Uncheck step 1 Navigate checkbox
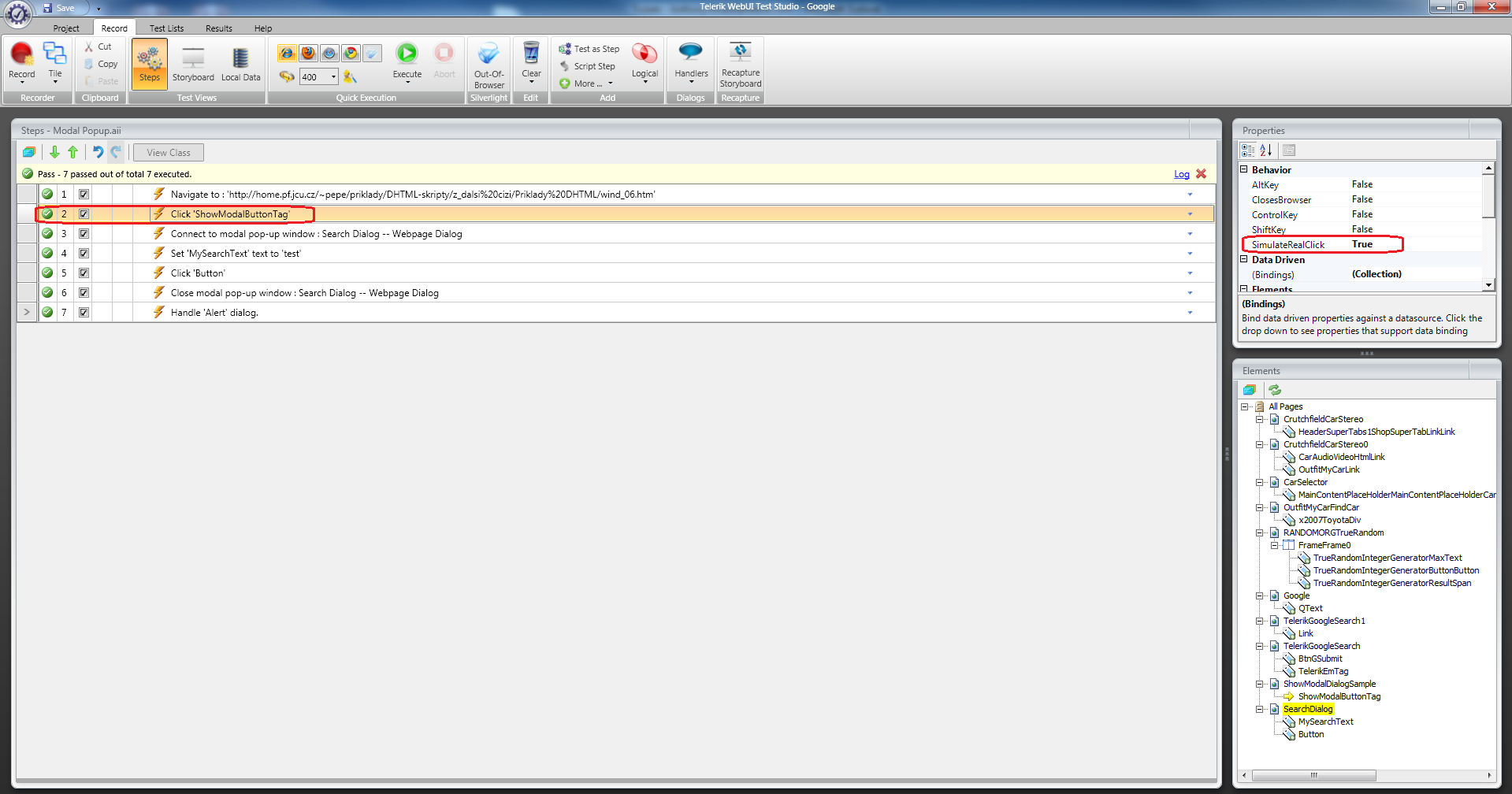The height and width of the screenshot is (794, 1512). pos(84,194)
